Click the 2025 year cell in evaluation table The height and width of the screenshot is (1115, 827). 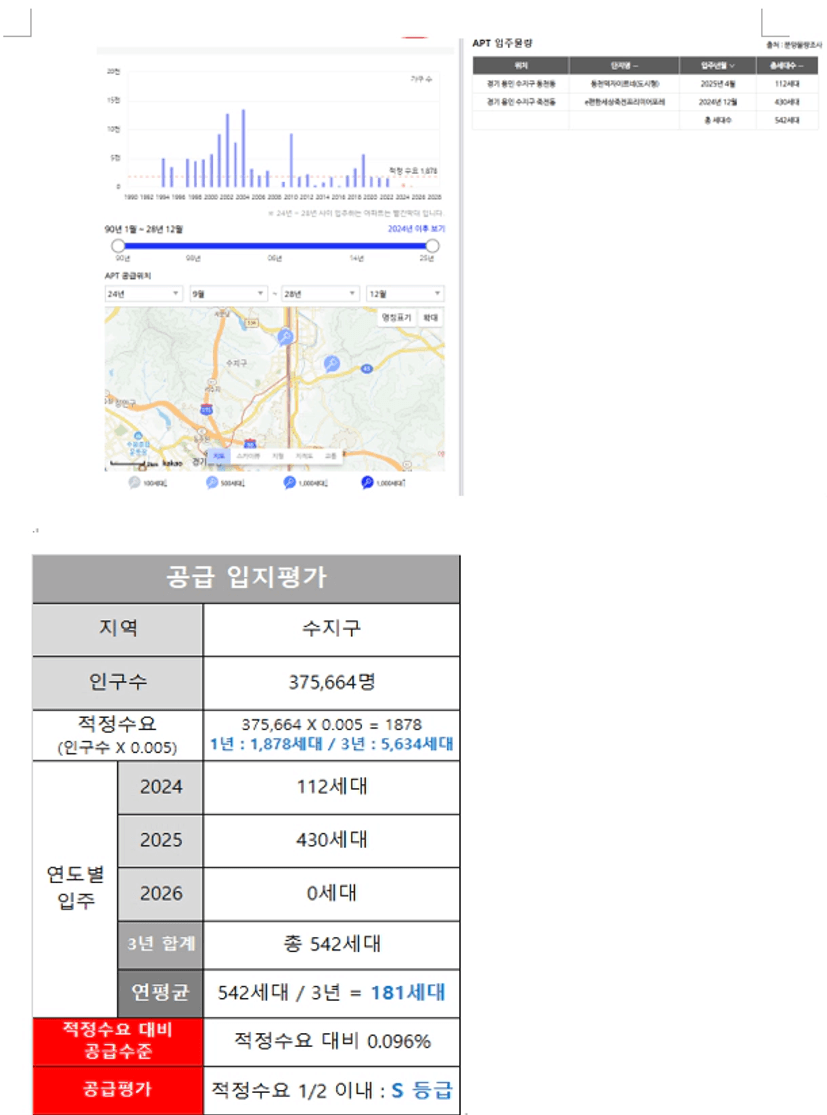[x=161, y=841]
